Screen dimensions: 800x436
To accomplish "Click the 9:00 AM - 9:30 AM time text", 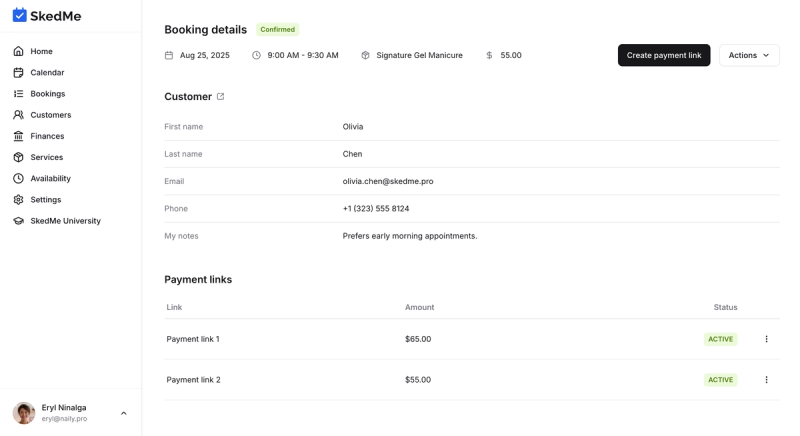I will coord(303,55).
